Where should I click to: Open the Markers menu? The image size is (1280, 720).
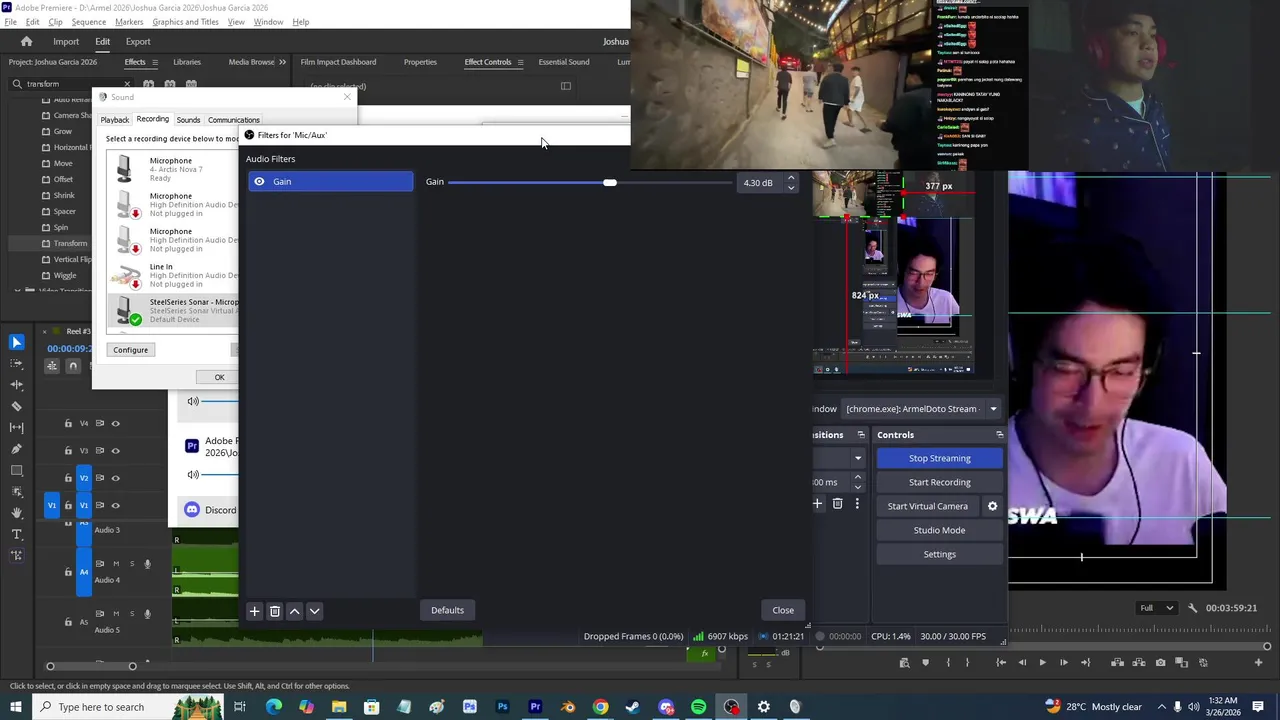pyautogui.click(x=129, y=22)
